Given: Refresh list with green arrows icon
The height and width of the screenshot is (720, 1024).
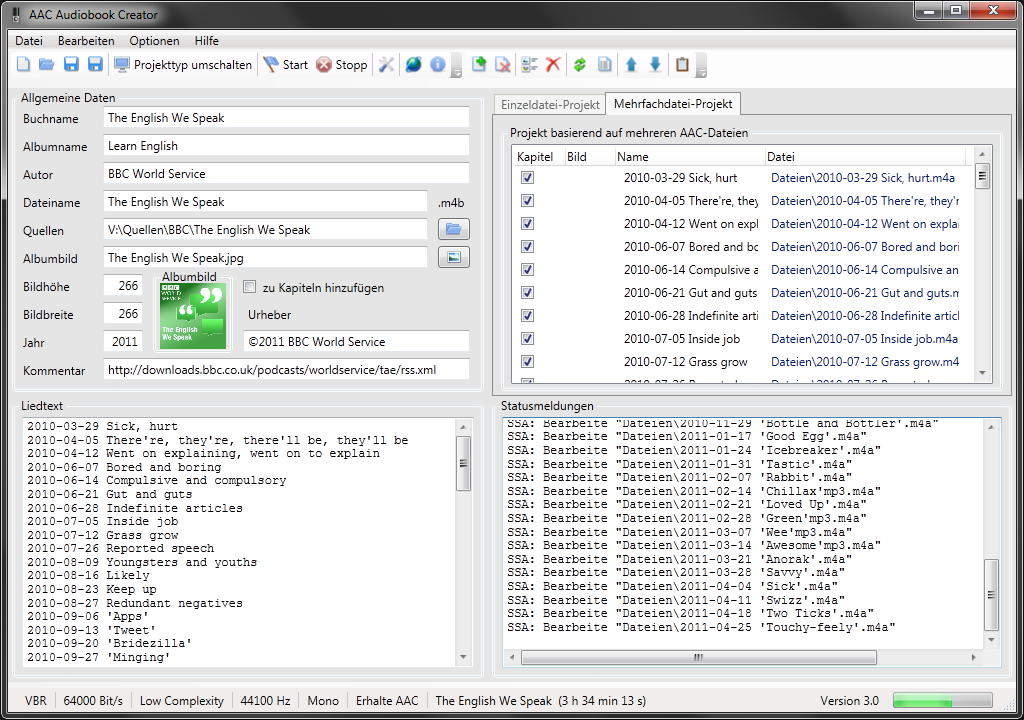Looking at the screenshot, I should coord(579,65).
